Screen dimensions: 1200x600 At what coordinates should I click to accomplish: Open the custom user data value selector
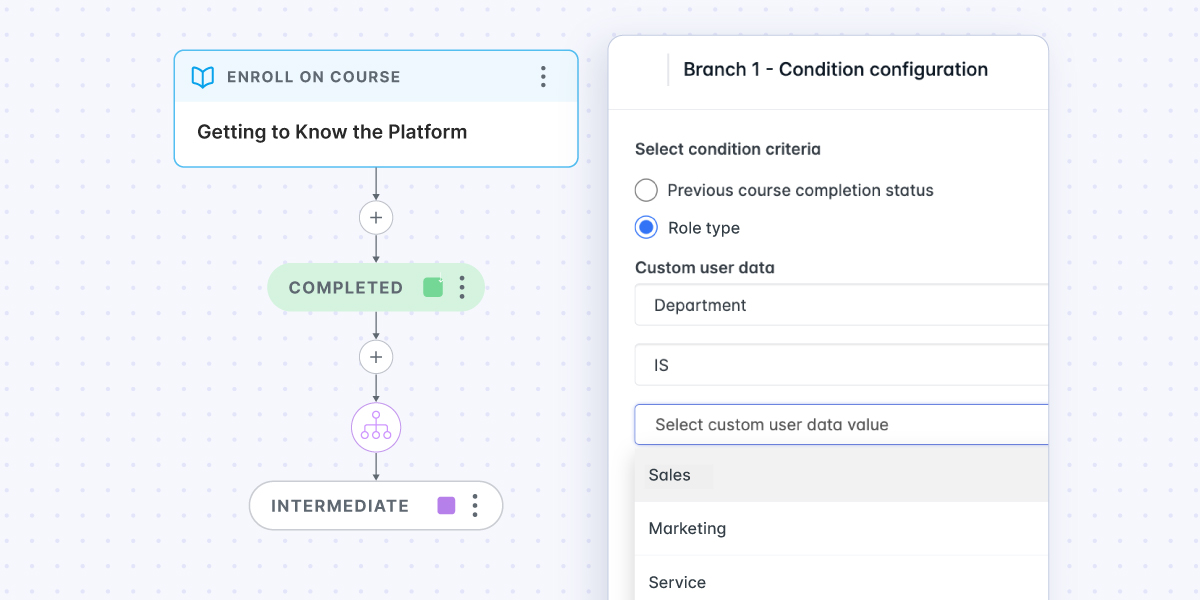pos(840,424)
